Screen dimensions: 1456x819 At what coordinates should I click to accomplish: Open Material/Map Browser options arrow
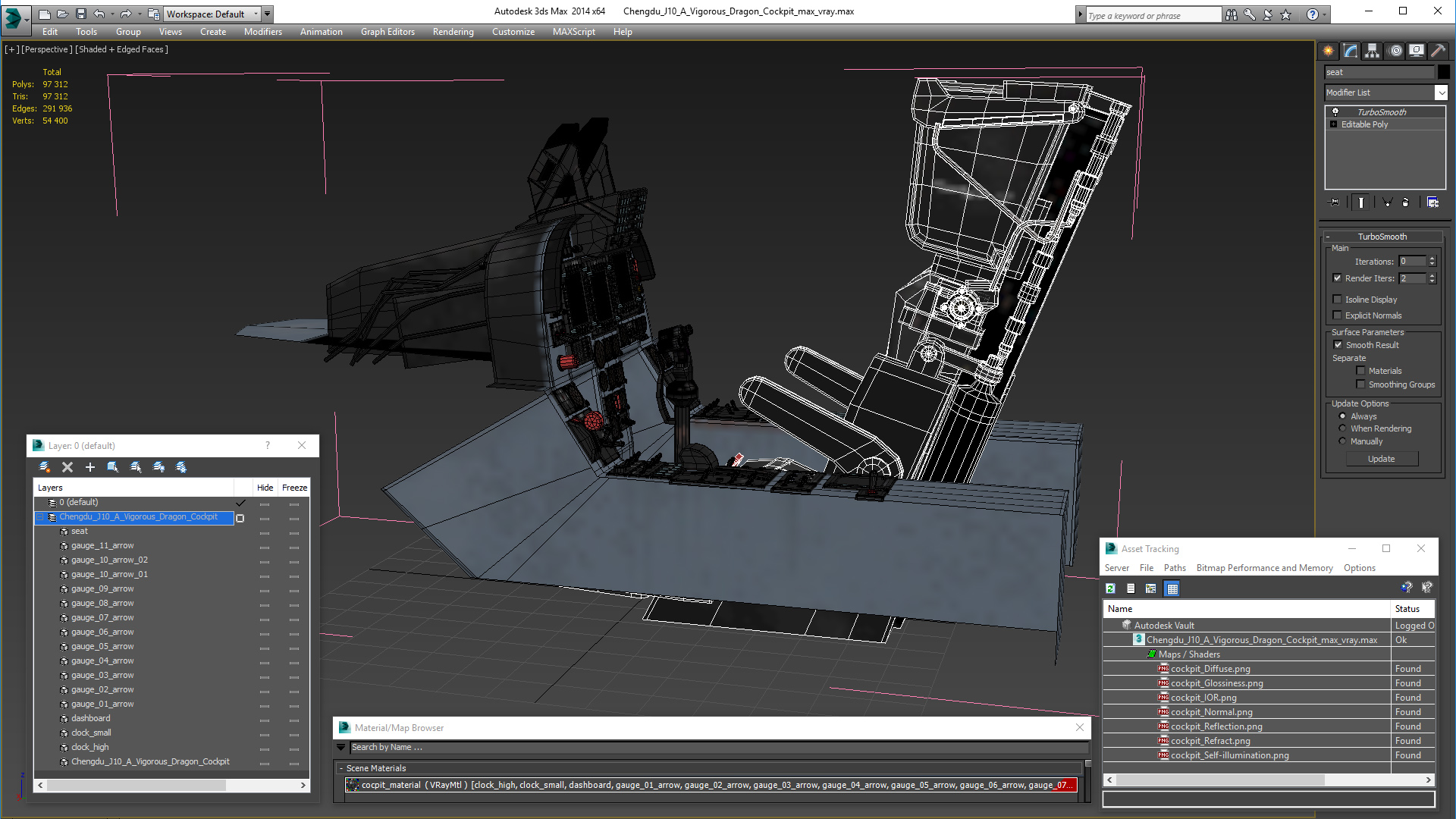pyautogui.click(x=341, y=748)
